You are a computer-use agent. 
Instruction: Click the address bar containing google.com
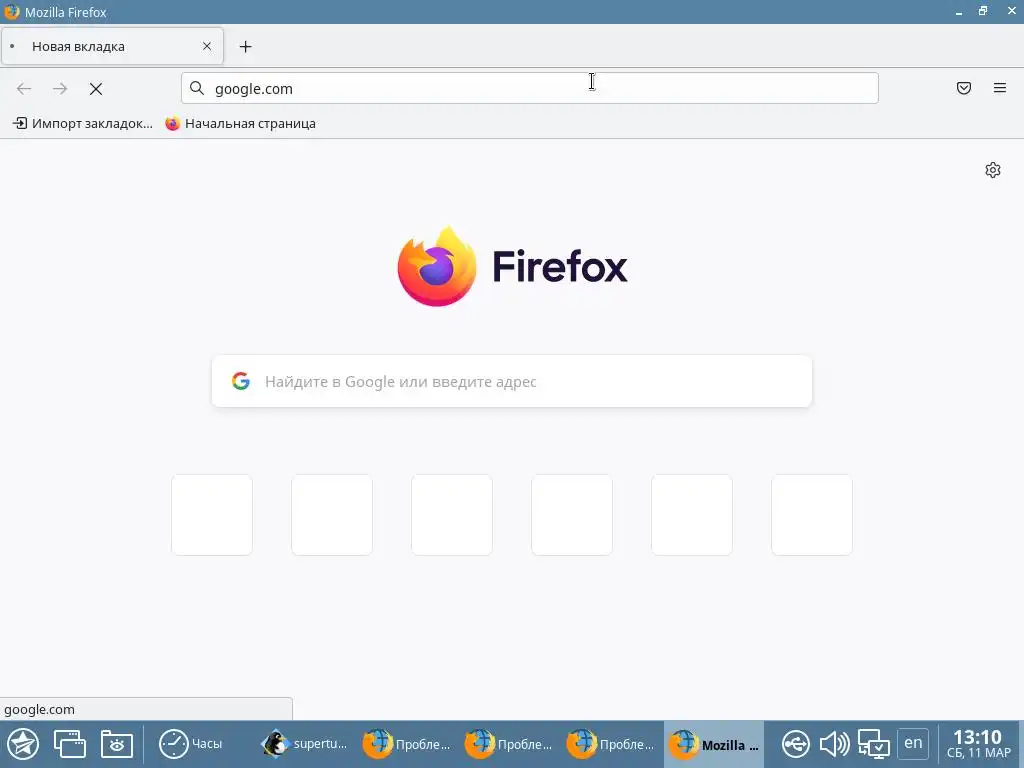point(530,88)
